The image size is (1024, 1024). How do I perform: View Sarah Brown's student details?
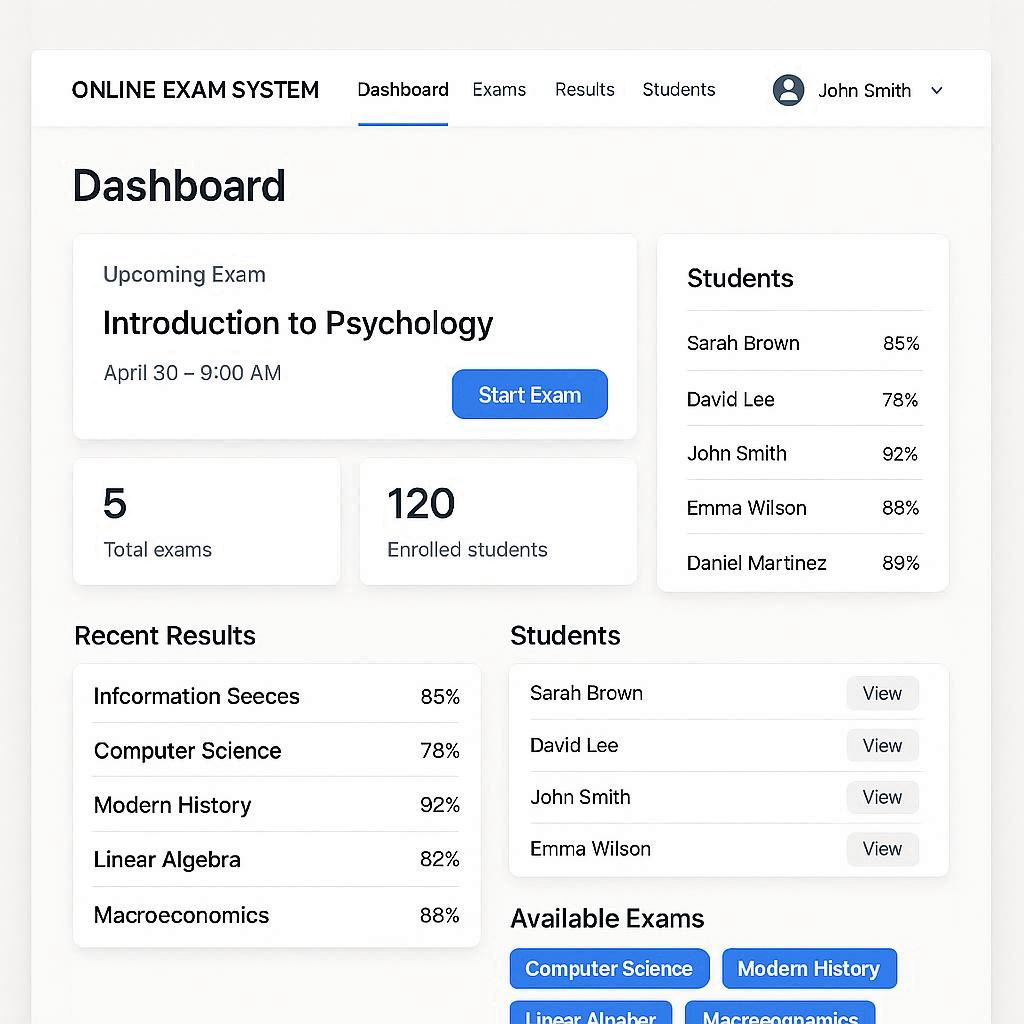[882, 693]
